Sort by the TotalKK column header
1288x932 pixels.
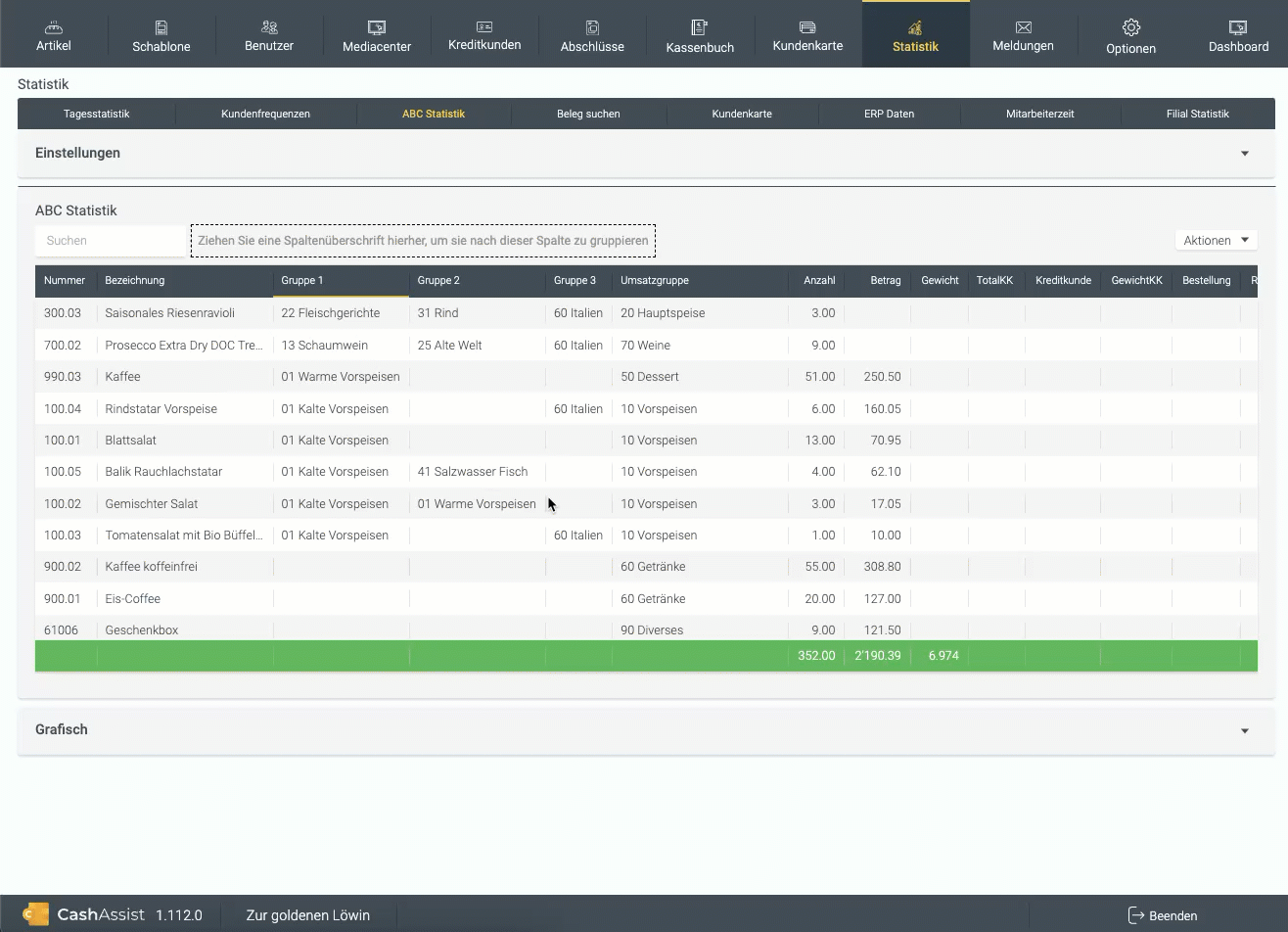pyautogui.click(x=995, y=280)
